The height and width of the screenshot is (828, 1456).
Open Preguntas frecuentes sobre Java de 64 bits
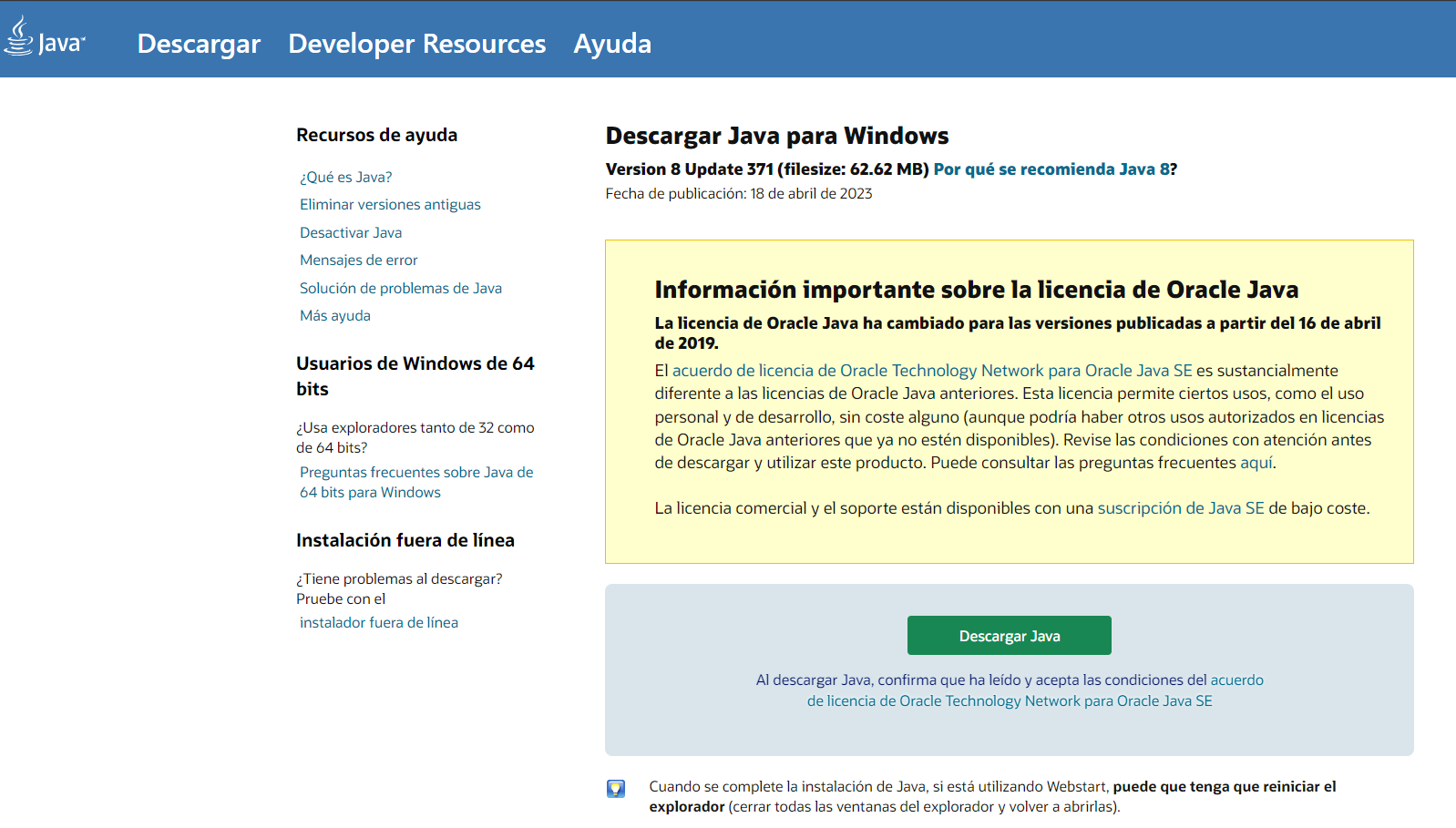416,482
